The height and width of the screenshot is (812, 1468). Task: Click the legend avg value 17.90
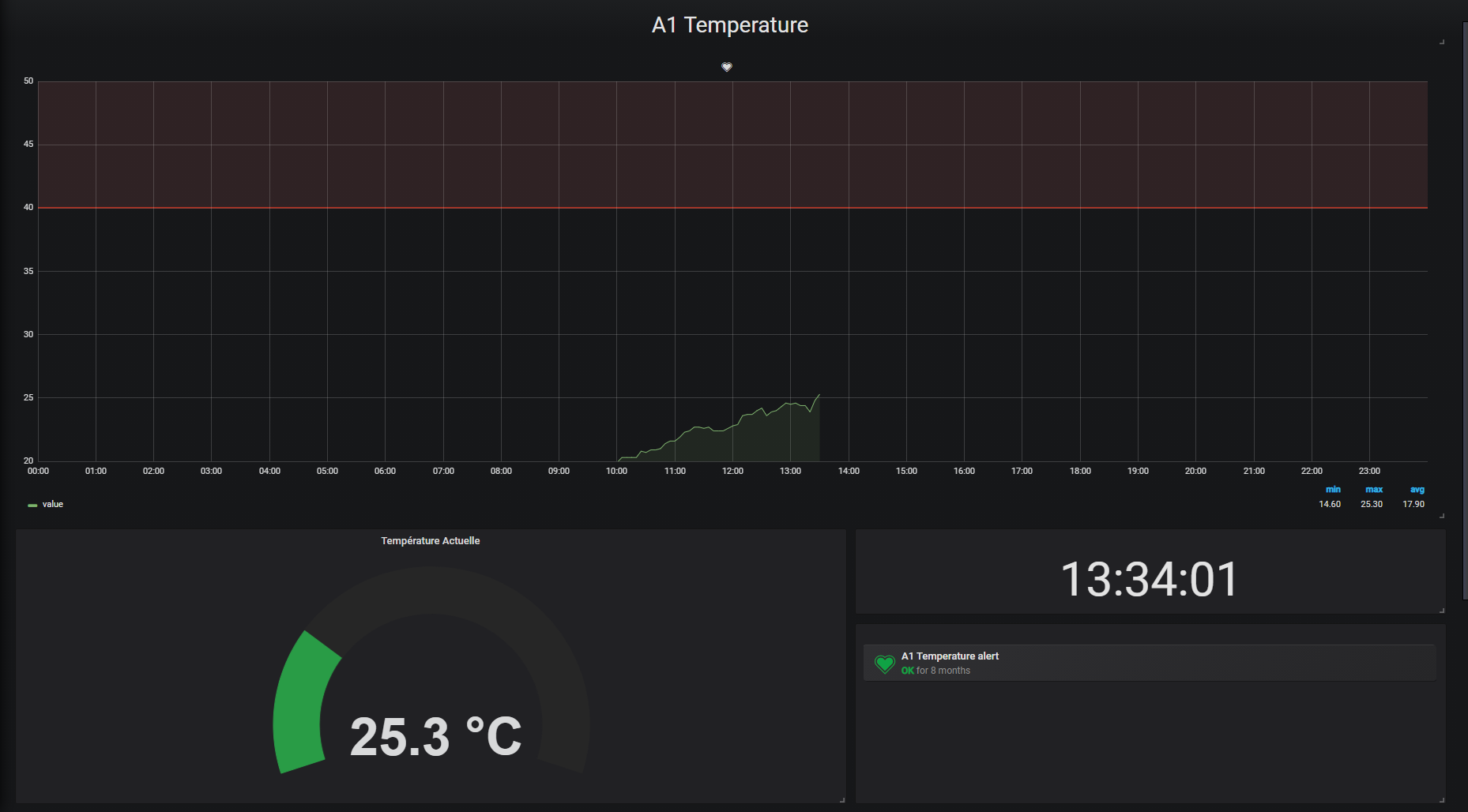(x=1413, y=504)
